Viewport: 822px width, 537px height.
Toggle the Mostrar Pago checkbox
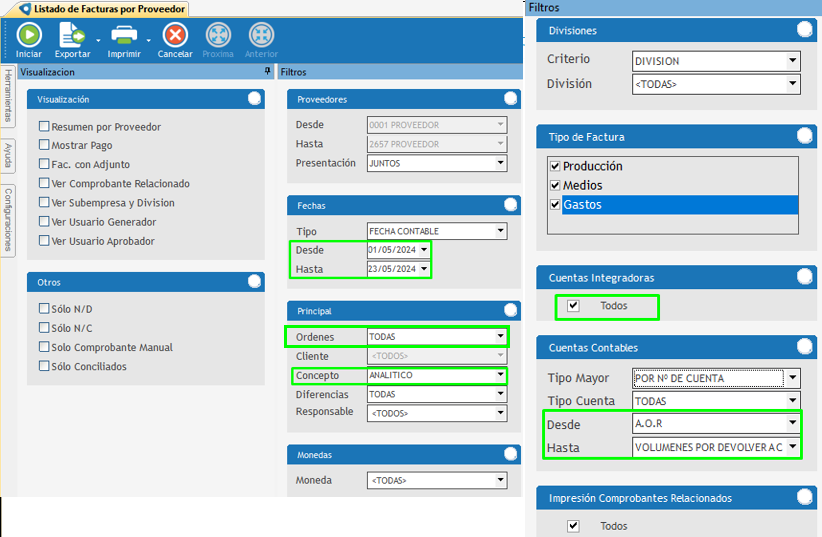[x=44, y=146]
